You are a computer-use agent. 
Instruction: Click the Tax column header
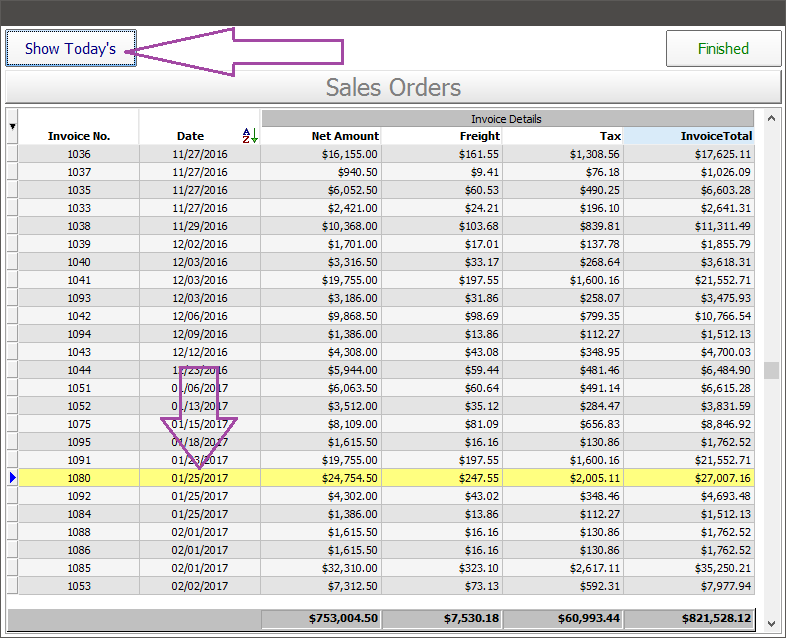(x=562, y=136)
